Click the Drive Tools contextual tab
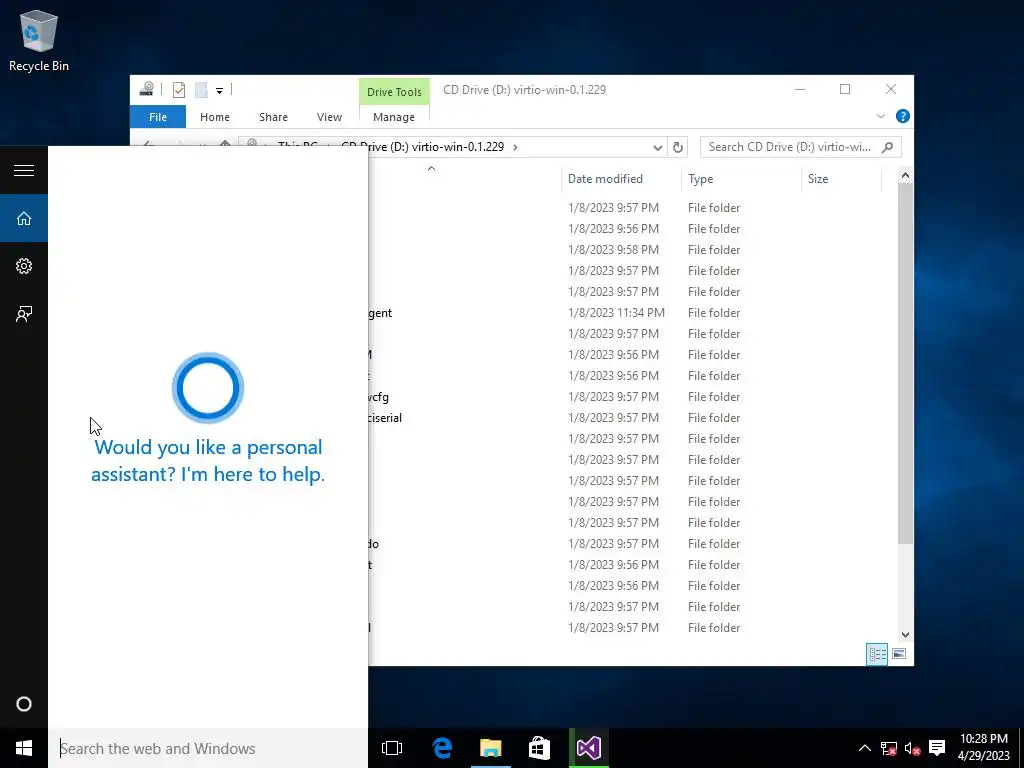Image resolution: width=1024 pixels, height=768 pixels. [x=394, y=92]
